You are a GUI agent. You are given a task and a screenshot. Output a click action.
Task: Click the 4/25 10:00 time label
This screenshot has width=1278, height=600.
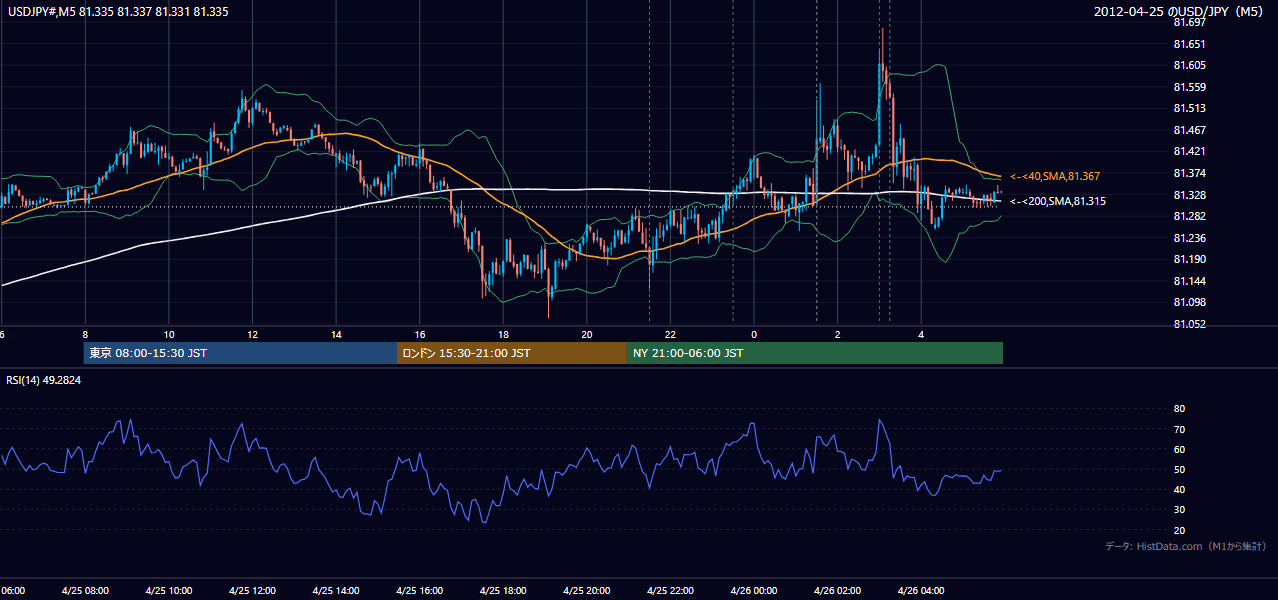pos(168,590)
